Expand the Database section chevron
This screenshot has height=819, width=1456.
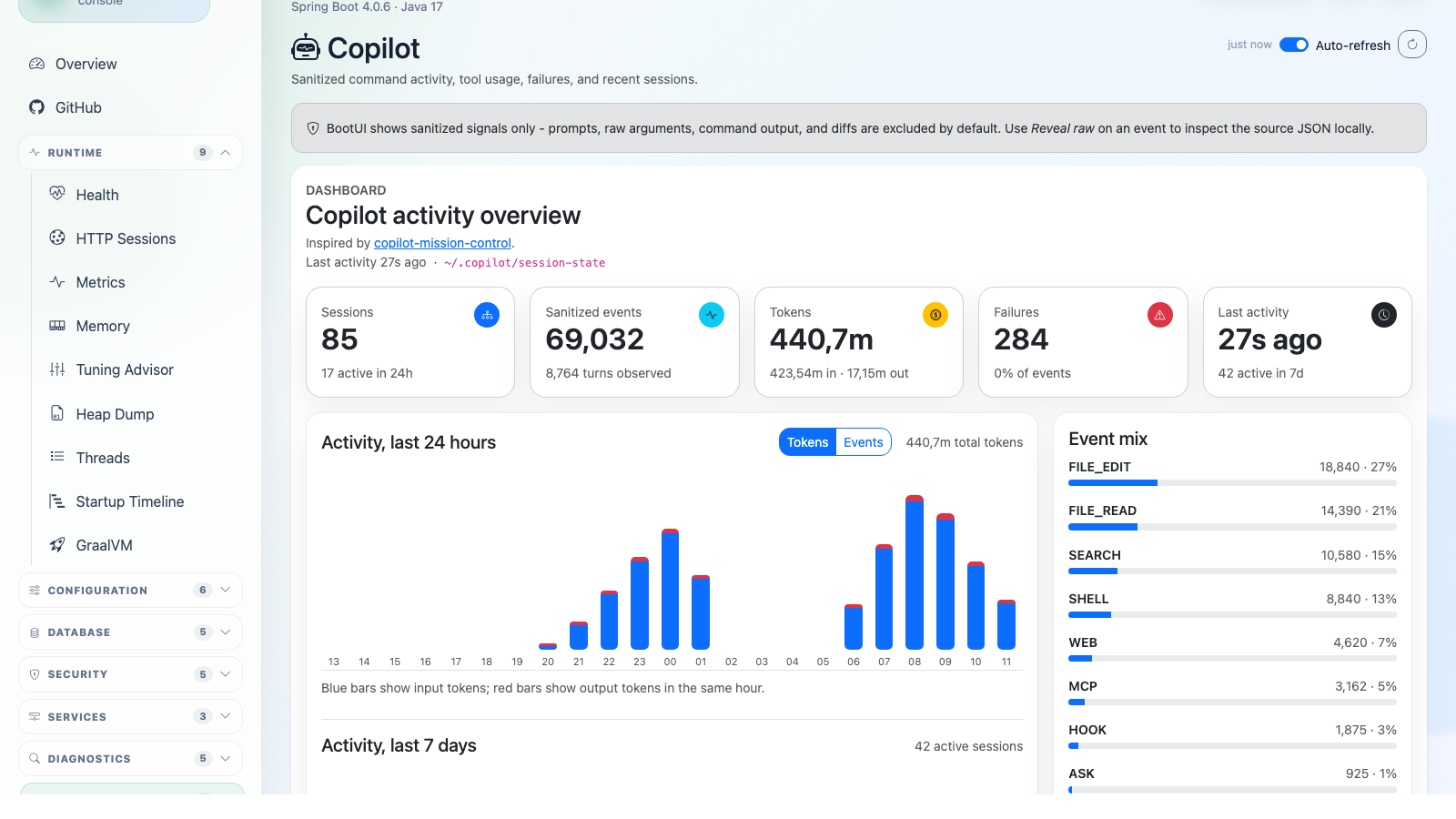226,632
